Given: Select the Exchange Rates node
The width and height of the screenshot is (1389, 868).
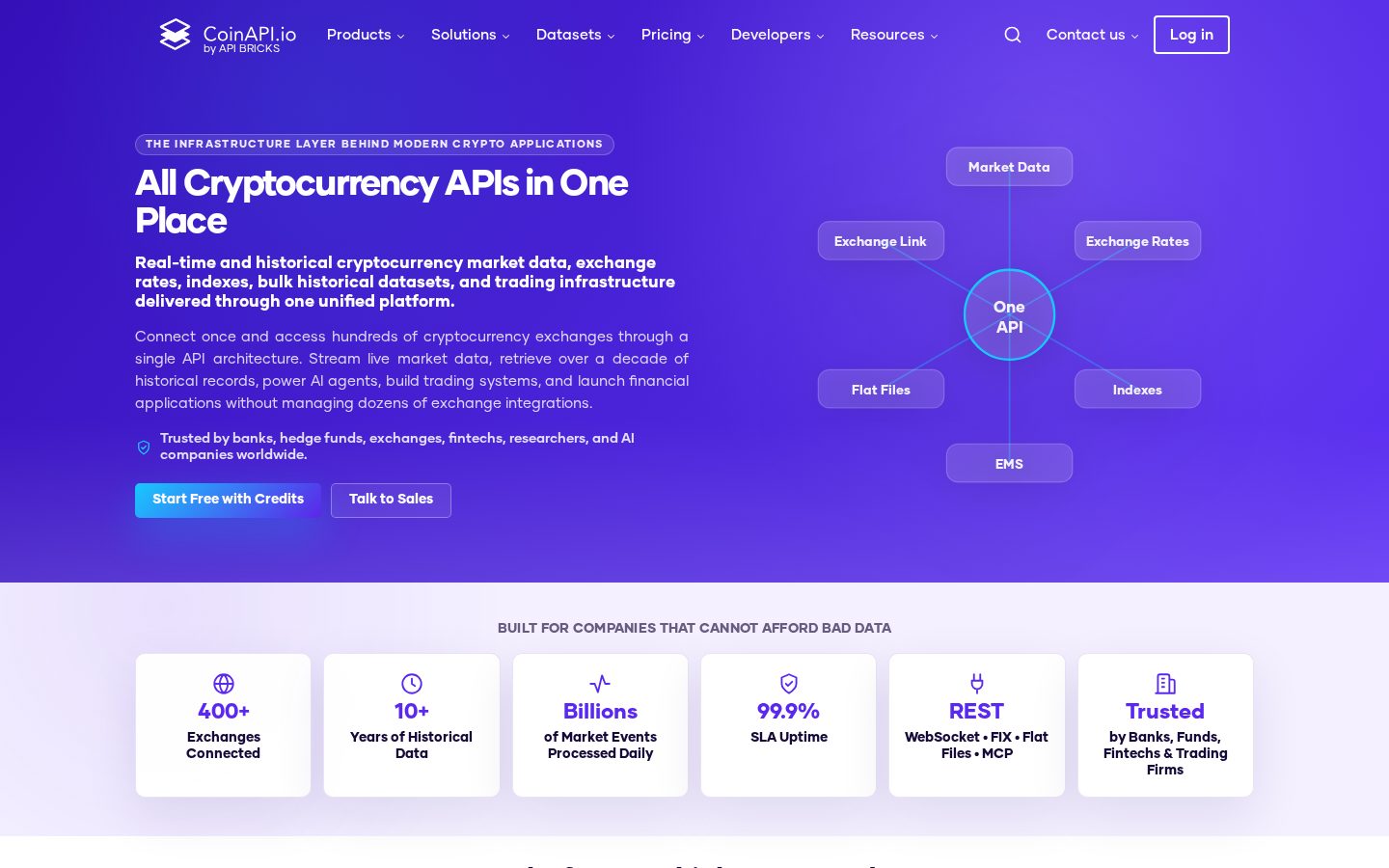Looking at the screenshot, I should click(1137, 241).
